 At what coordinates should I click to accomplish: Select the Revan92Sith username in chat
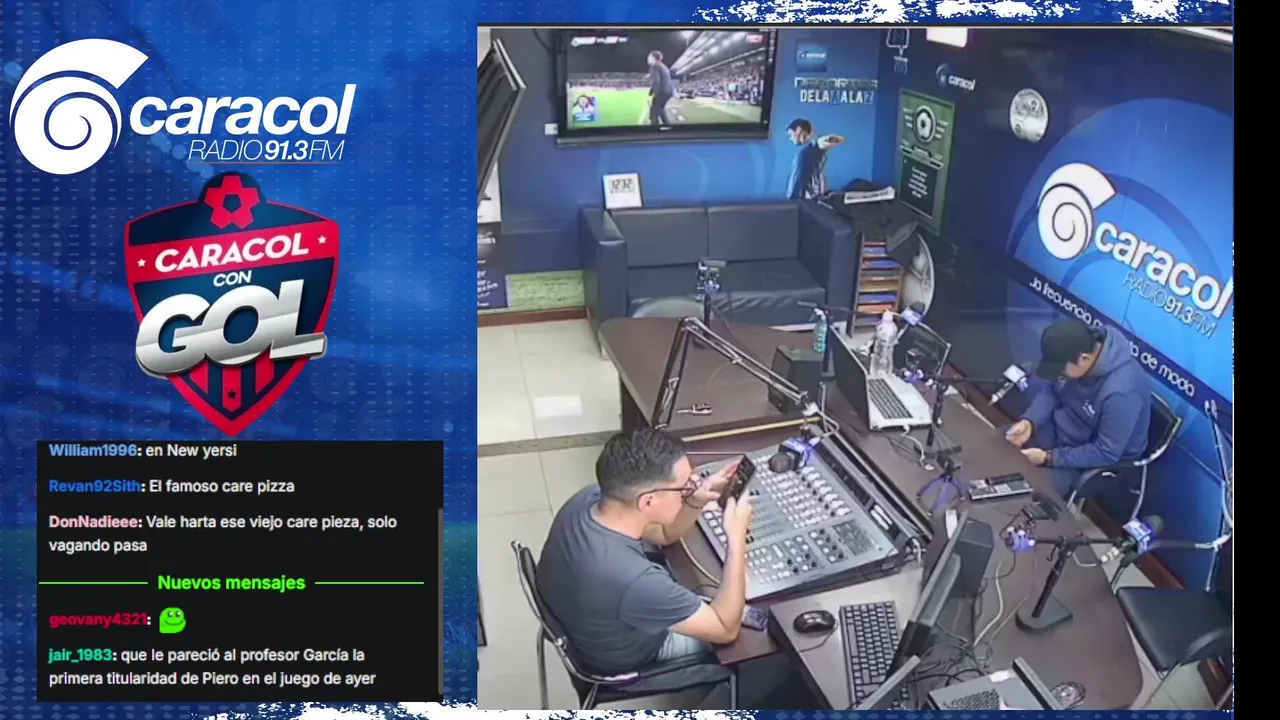(95, 487)
